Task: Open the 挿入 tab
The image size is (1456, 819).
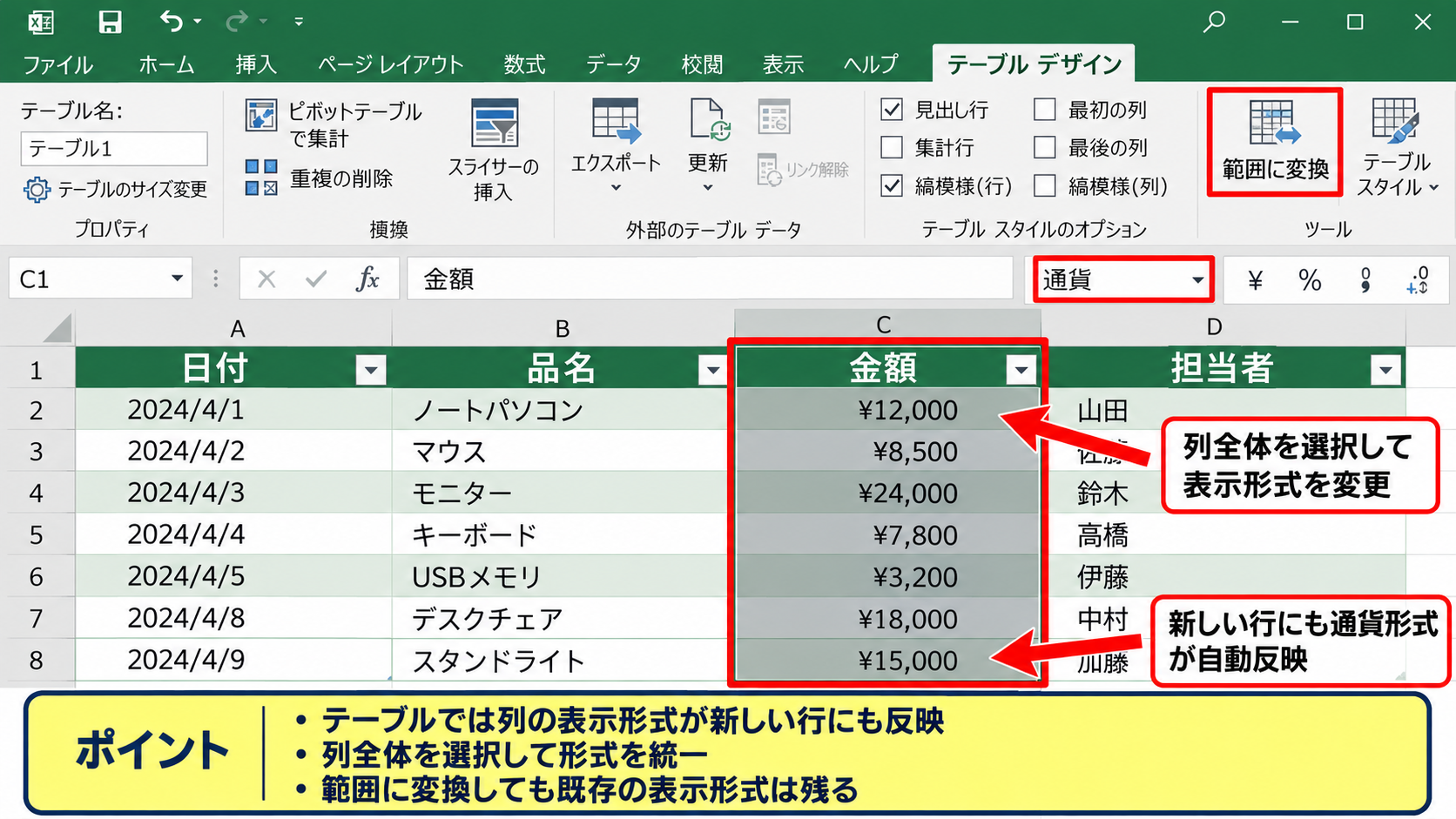Action: [x=256, y=64]
